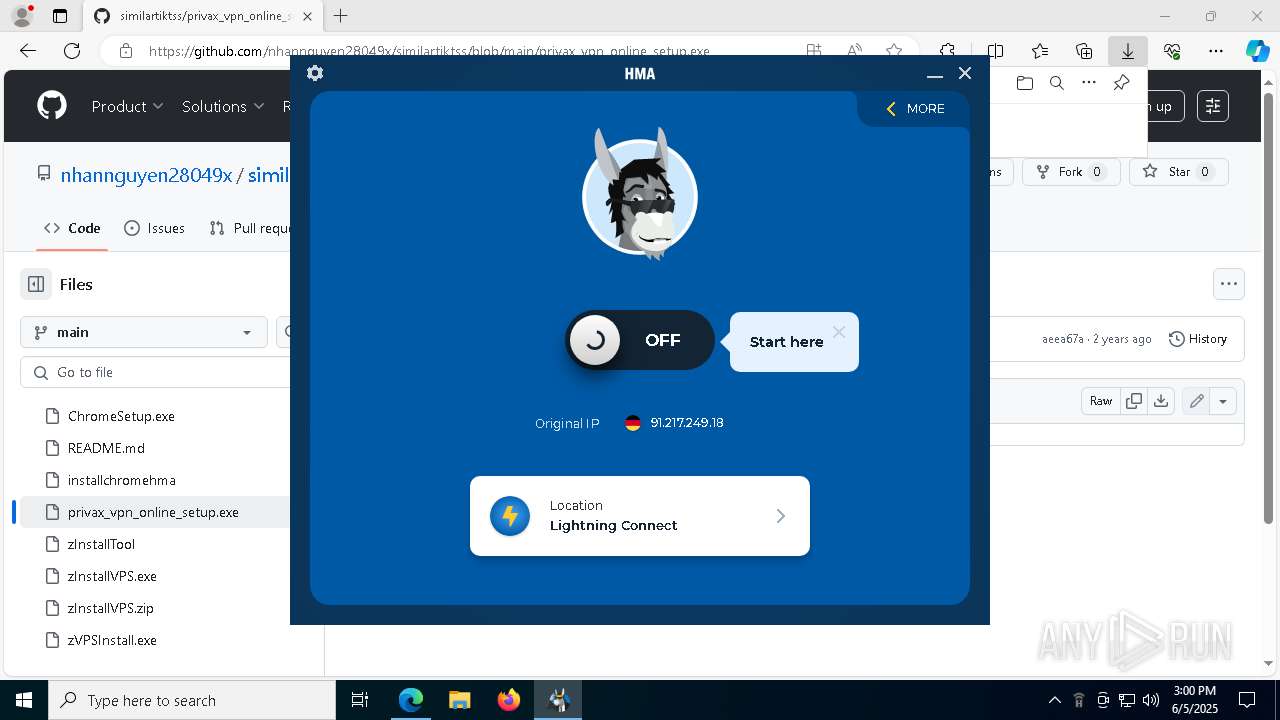The image size is (1280, 720).
Task: Open the main branch dropdown
Action: click(144, 332)
